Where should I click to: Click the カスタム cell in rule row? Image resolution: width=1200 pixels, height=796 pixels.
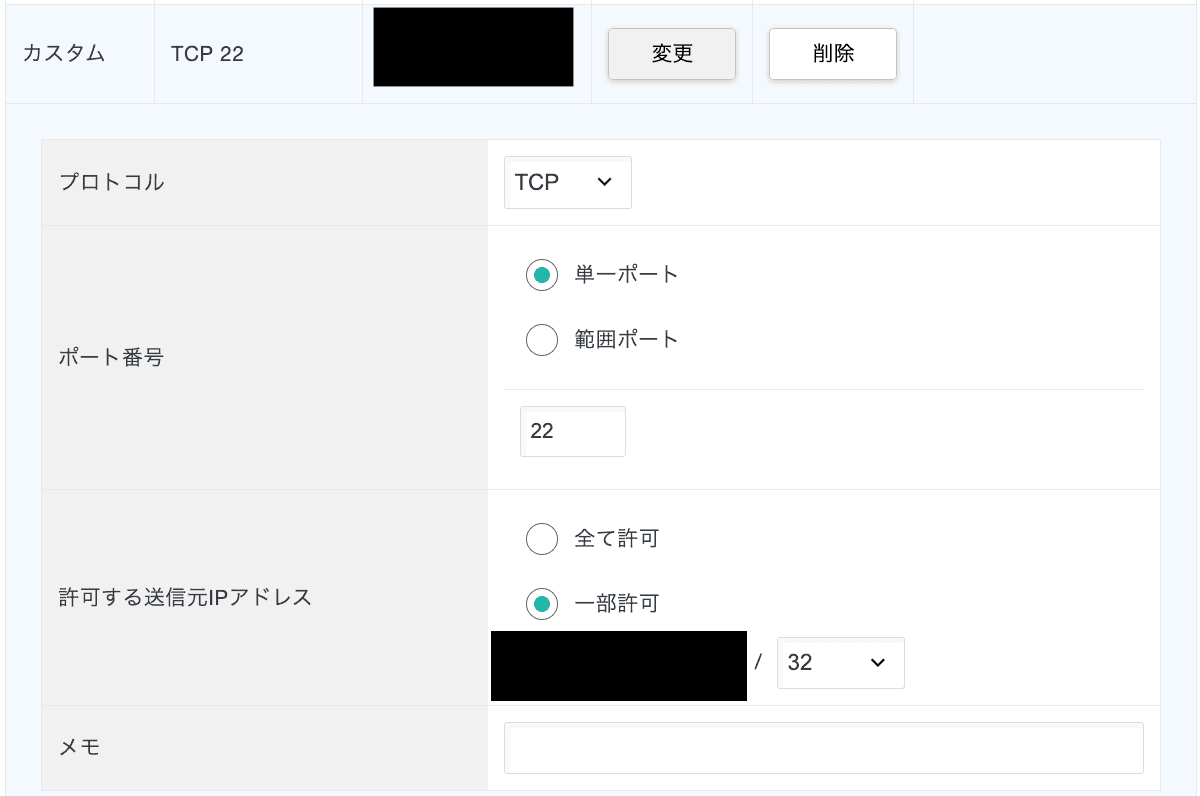(x=64, y=54)
